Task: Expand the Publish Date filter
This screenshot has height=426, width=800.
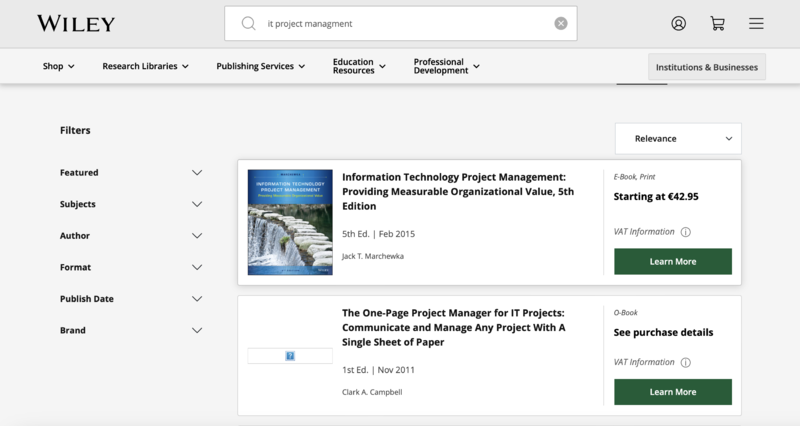Action: [x=197, y=299]
